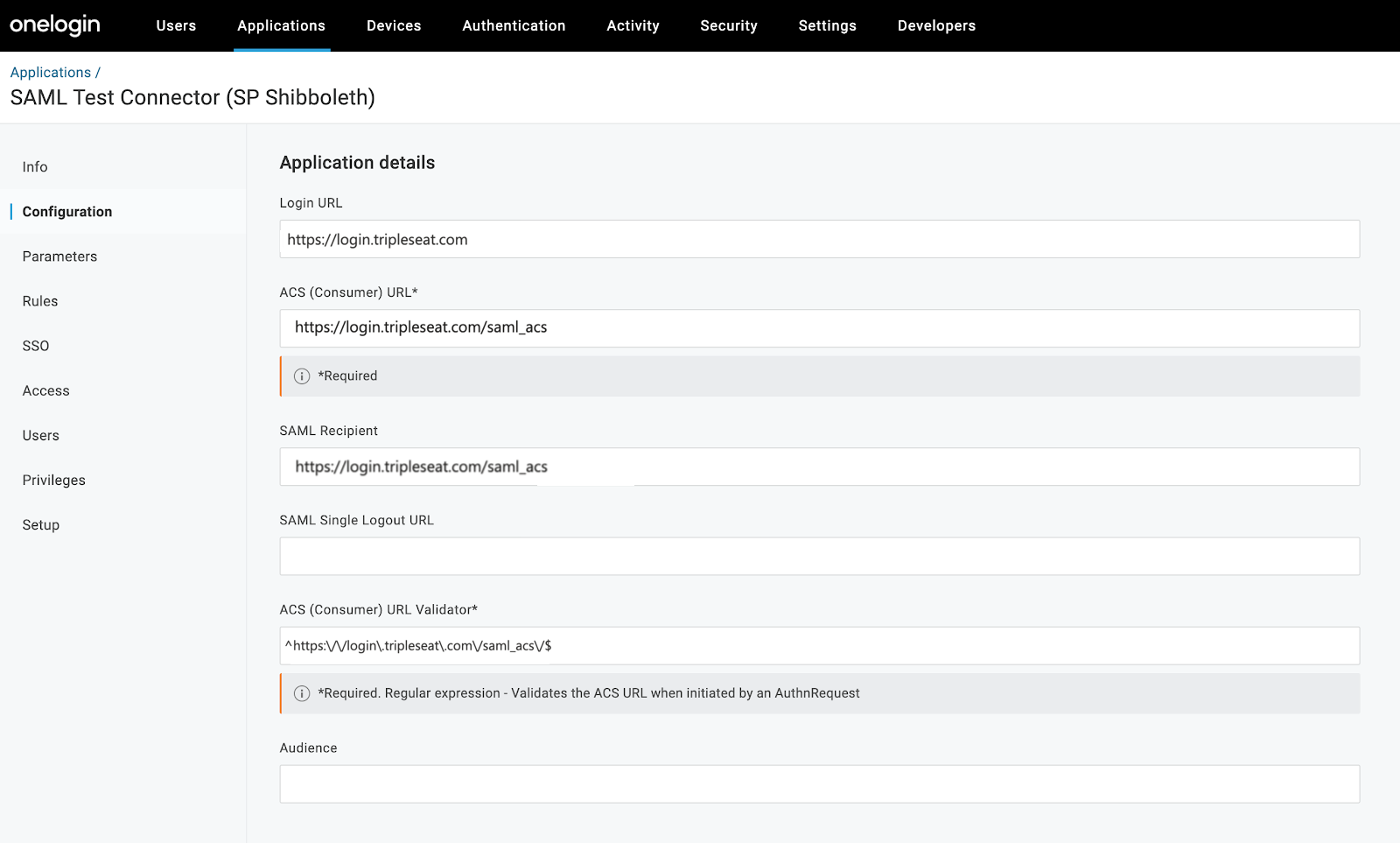Click the "SAML Recipient" label
1400x843 pixels.
pyautogui.click(x=328, y=431)
